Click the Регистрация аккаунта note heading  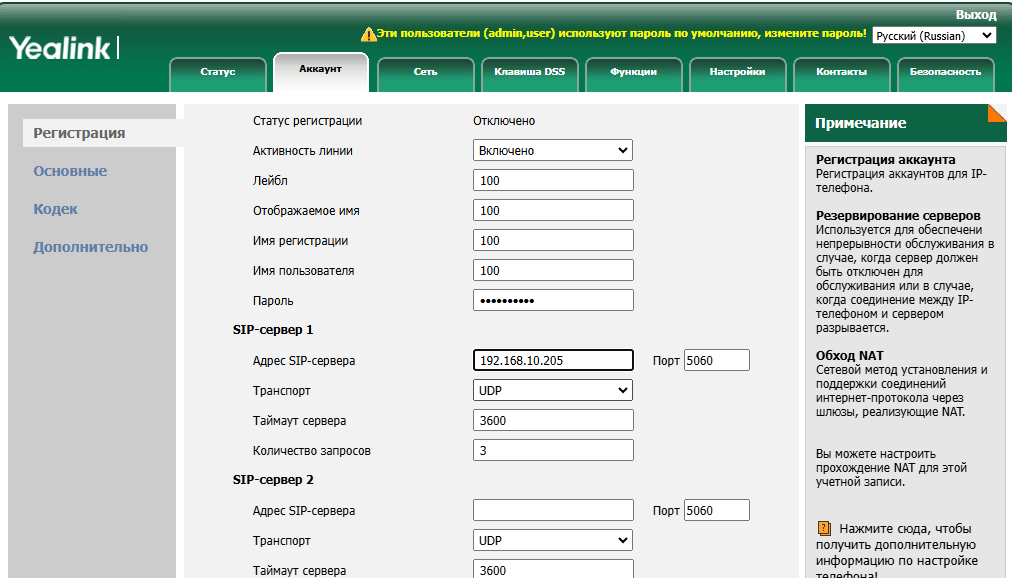point(886,159)
